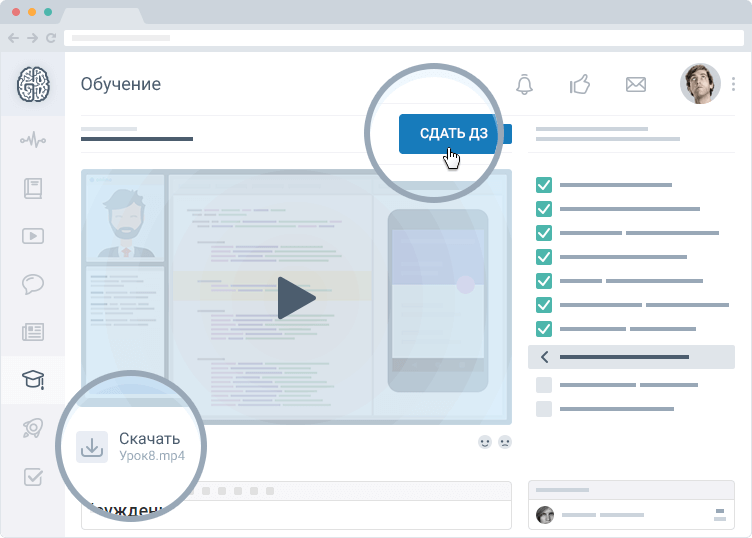Image resolution: width=752 pixels, height=538 pixels.
Task: Open the notifications bell icon
Action: pyautogui.click(x=524, y=85)
